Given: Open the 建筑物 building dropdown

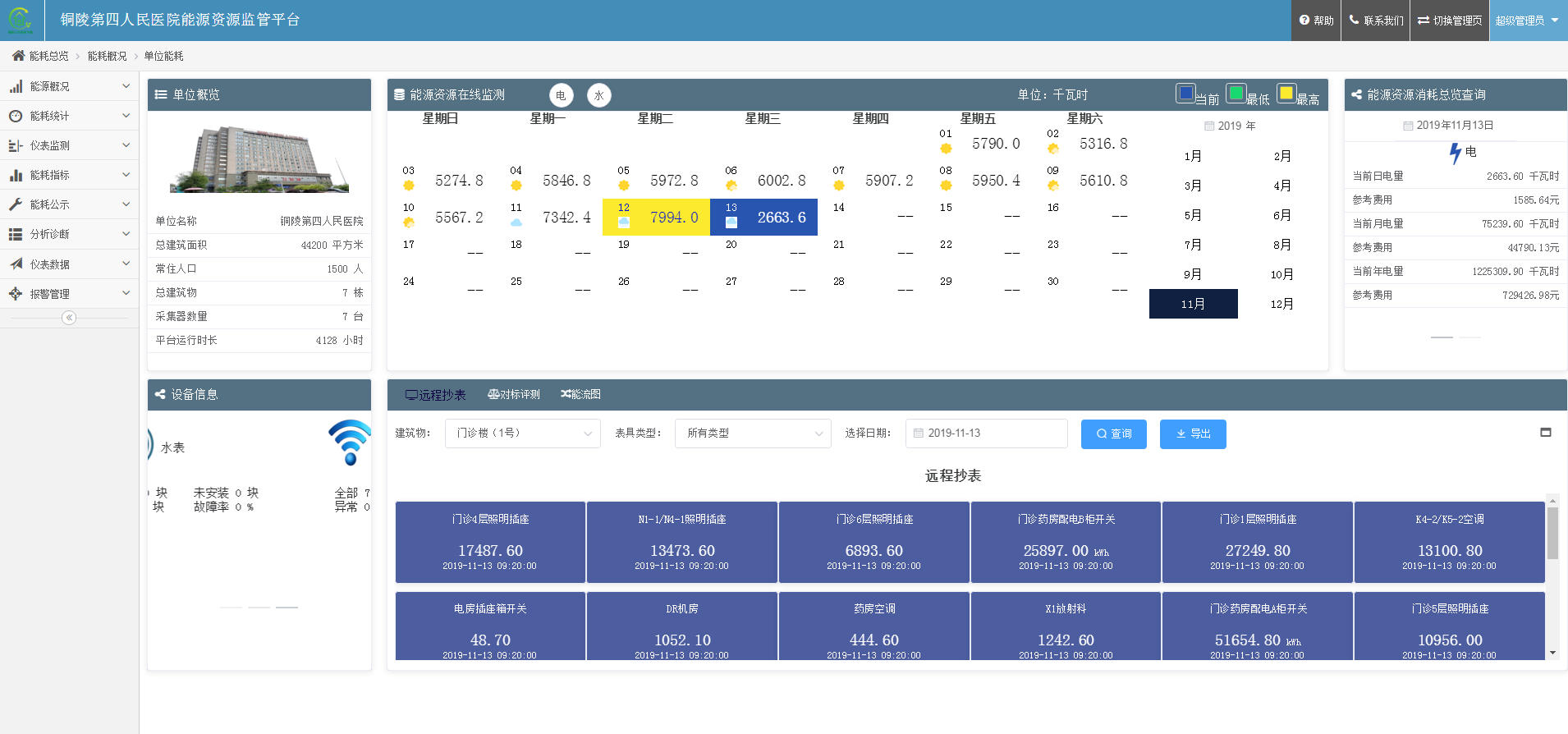Looking at the screenshot, I should (x=522, y=434).
